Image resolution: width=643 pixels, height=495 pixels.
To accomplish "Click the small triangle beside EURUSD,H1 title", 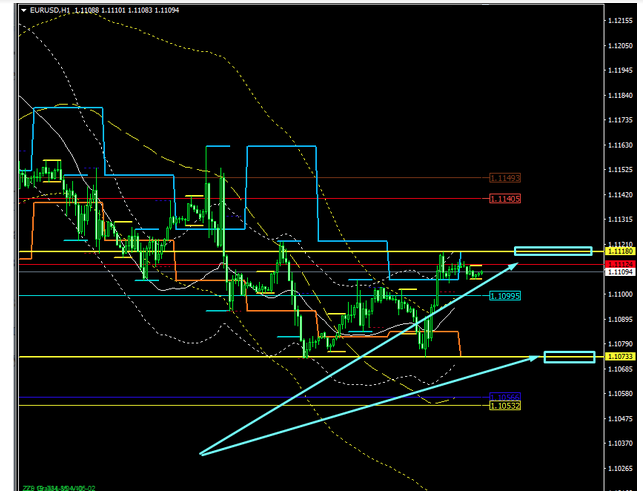I will (22, 9).
